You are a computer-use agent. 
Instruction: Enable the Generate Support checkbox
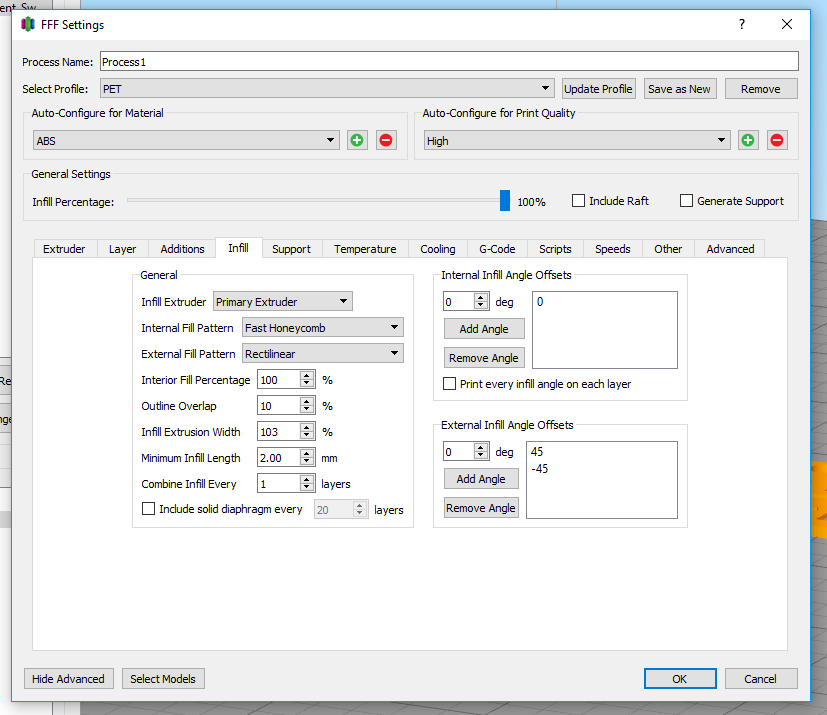tap(686, 201)
